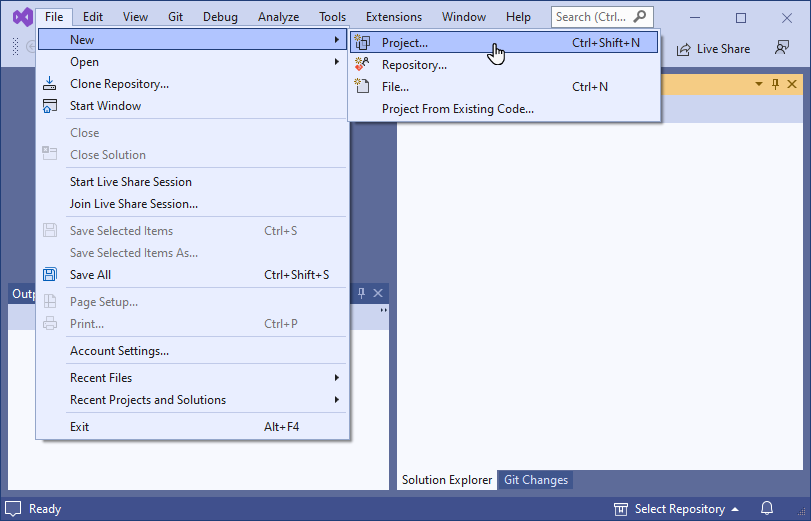811x521 pixels.
Task: Open the File menu
Action: (54, 17)
